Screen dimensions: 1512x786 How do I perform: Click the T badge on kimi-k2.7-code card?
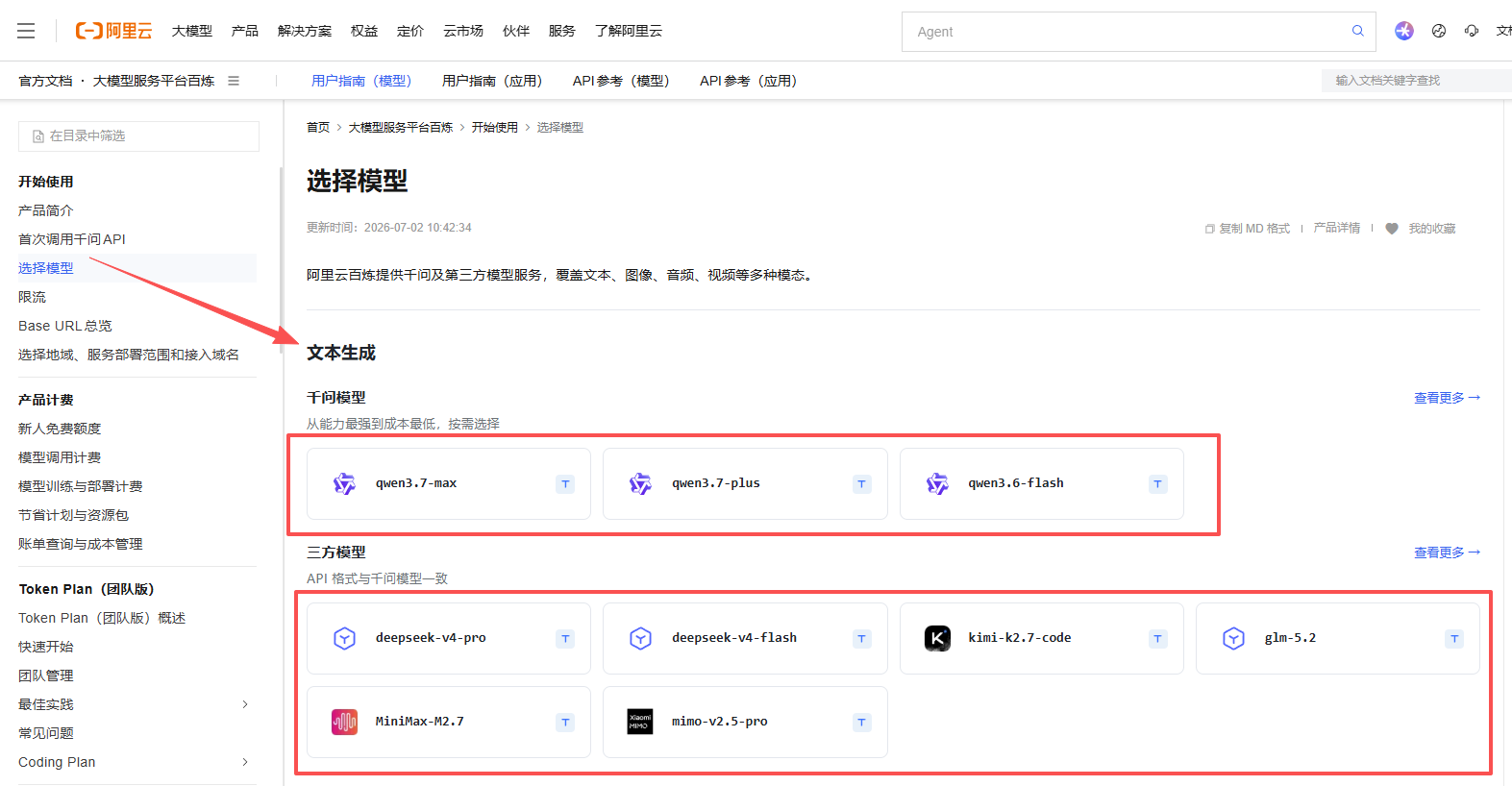(x=1157, y=639)
